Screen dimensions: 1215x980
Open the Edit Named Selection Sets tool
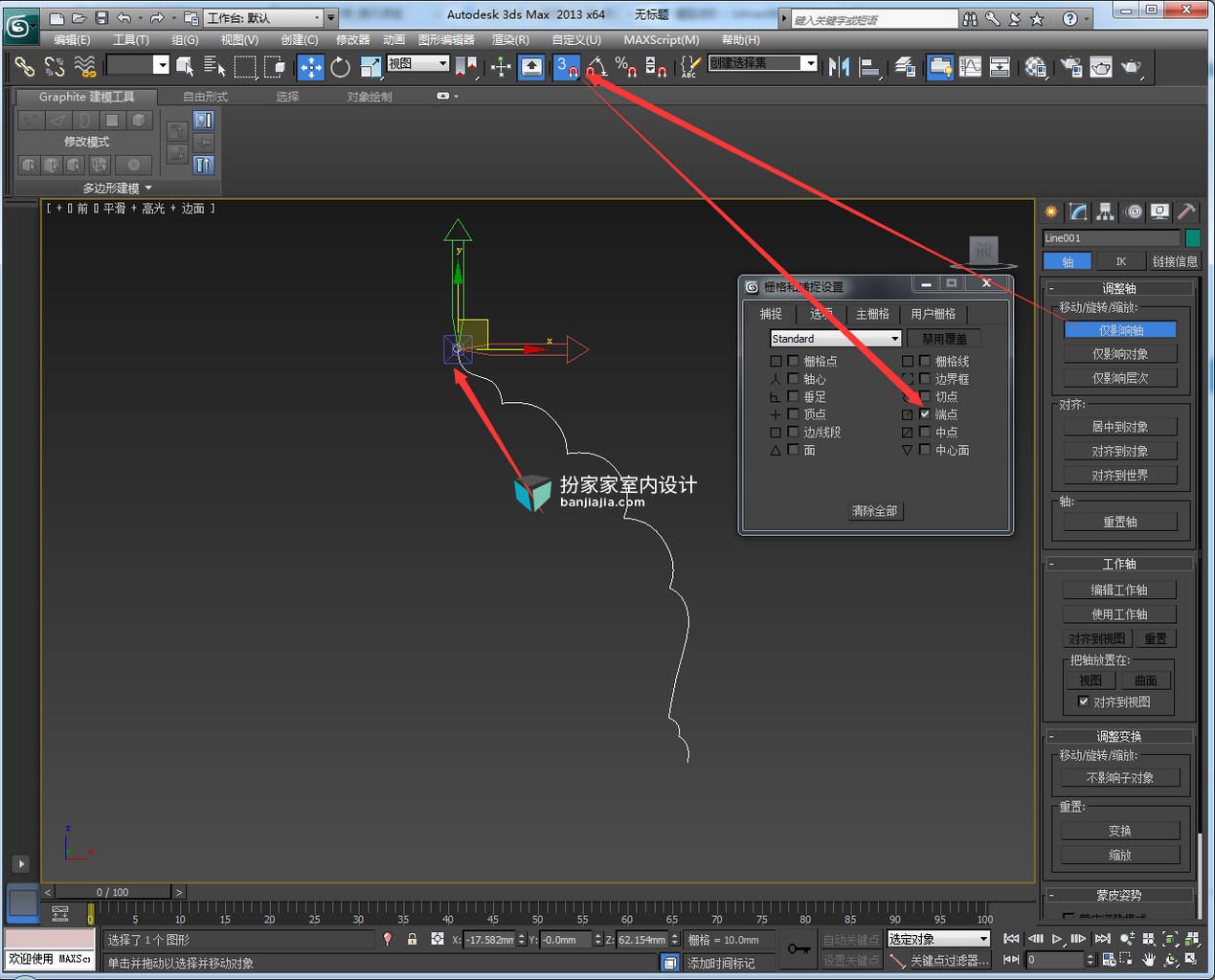(689, 66)
